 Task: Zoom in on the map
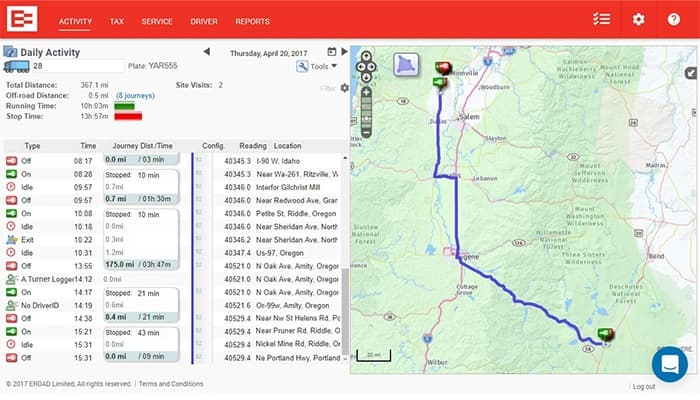pos(367,92)
